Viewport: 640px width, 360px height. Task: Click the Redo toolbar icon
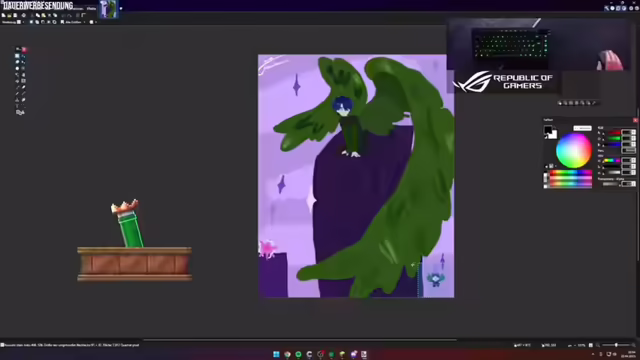(x=69, y=15)
